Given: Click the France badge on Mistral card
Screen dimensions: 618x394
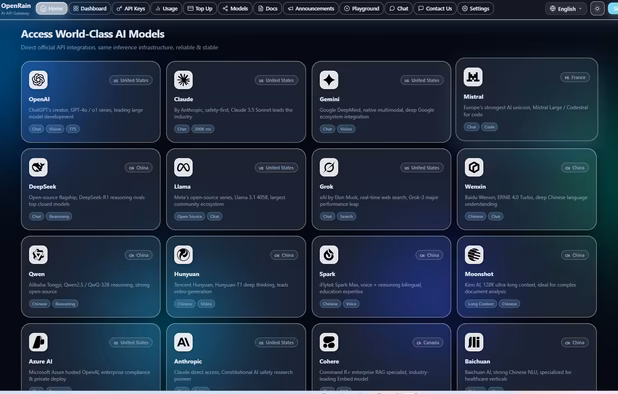Looking at the screenshot, I should (575, 78).
